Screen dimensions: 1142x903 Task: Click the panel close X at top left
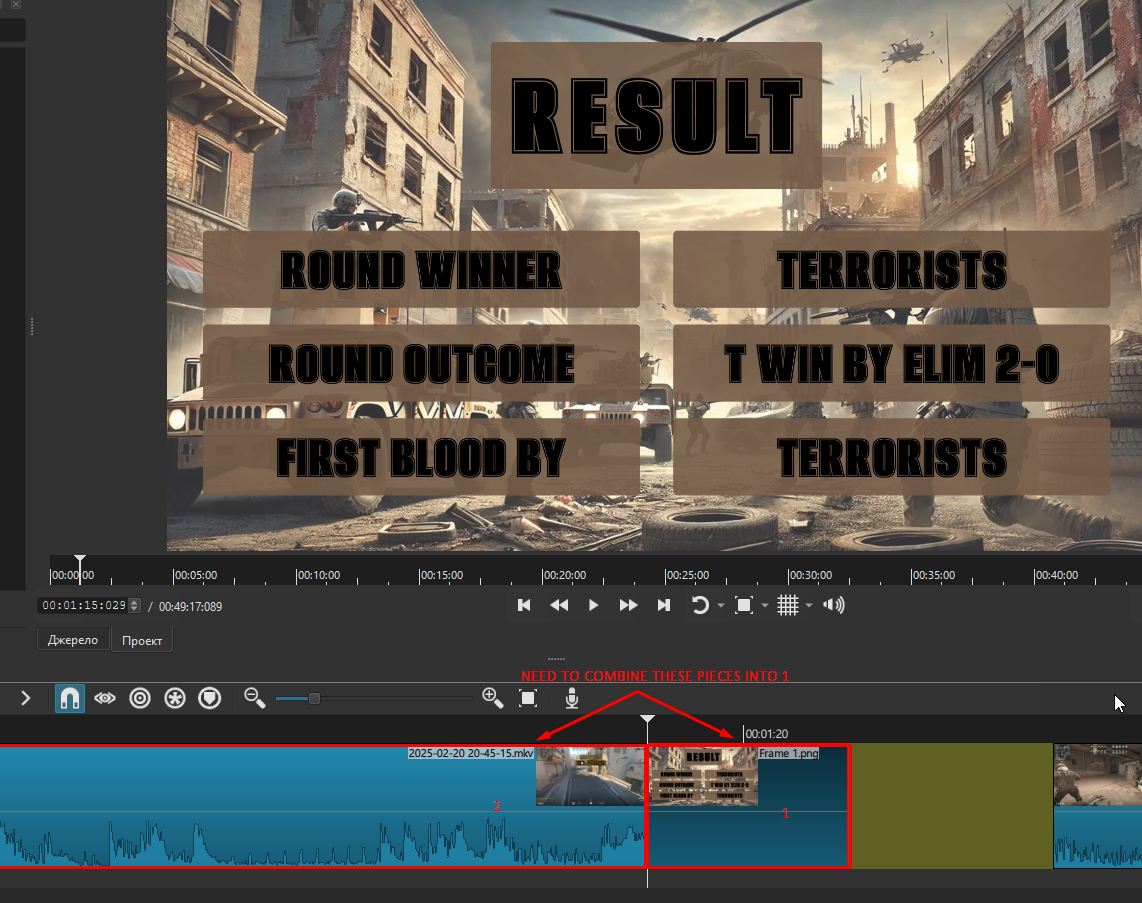15,4
